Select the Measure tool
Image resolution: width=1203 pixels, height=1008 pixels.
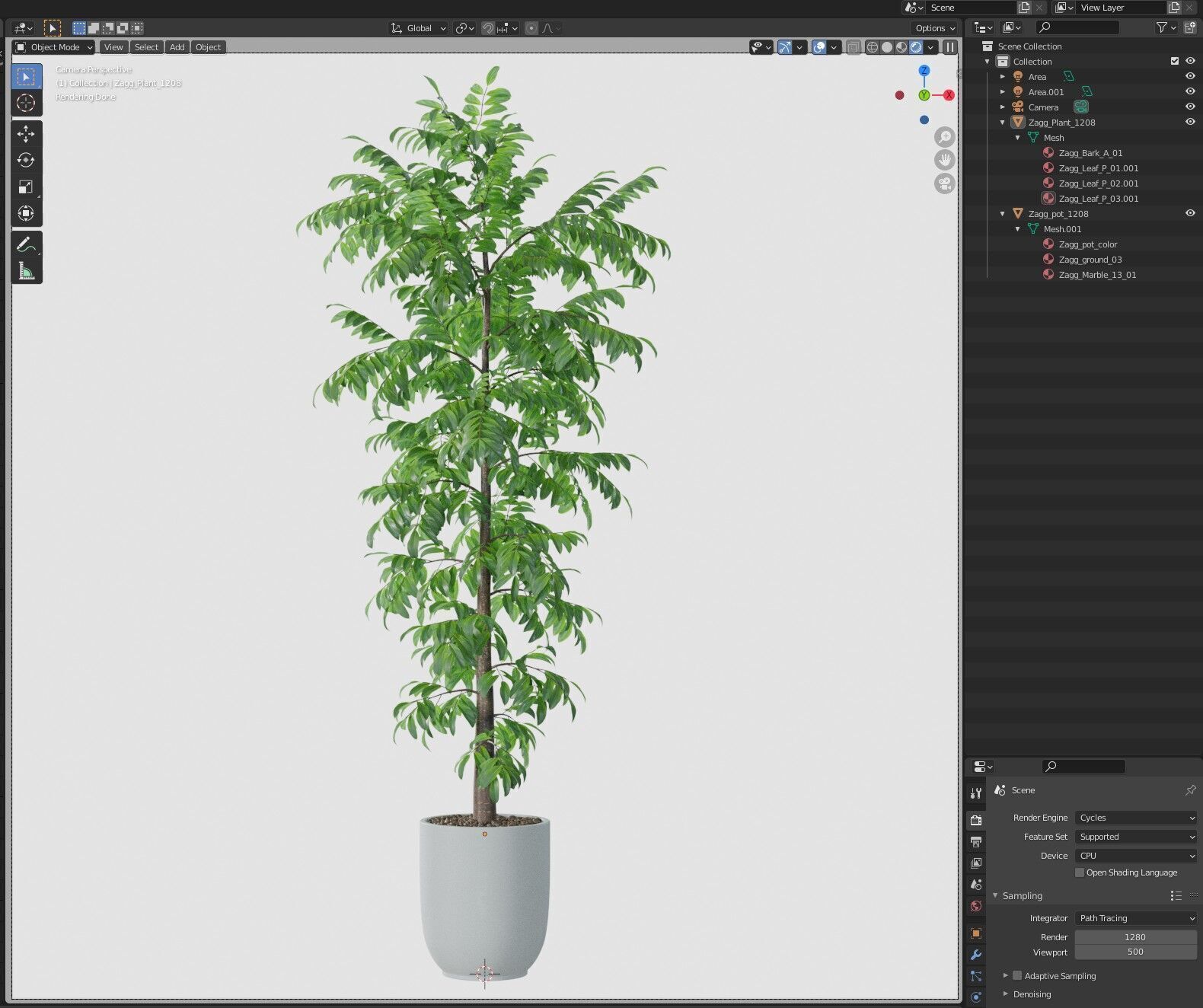click(26, 270)
